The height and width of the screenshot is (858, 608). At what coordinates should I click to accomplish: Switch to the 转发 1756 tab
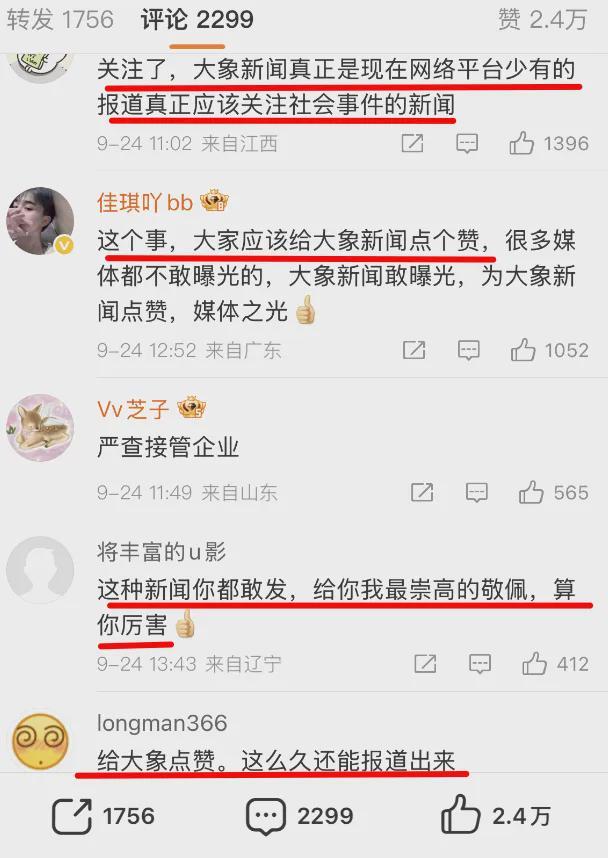[60, 20]
